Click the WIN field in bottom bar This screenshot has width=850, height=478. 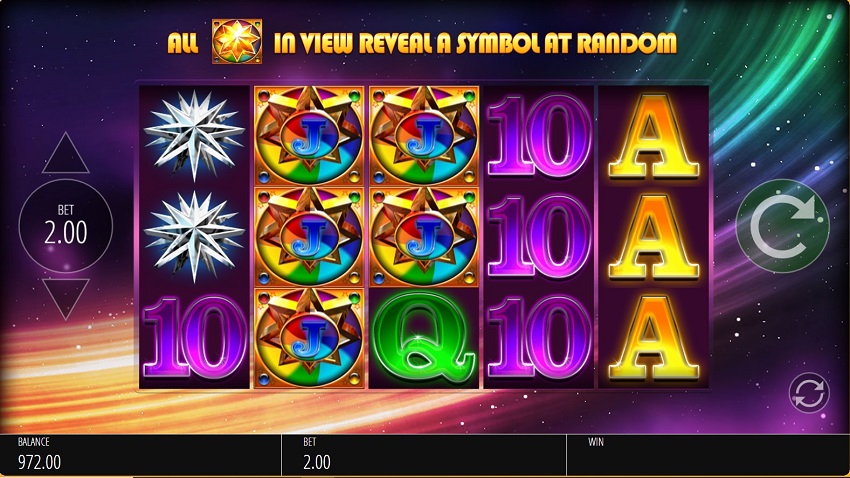tap(709, 455)
